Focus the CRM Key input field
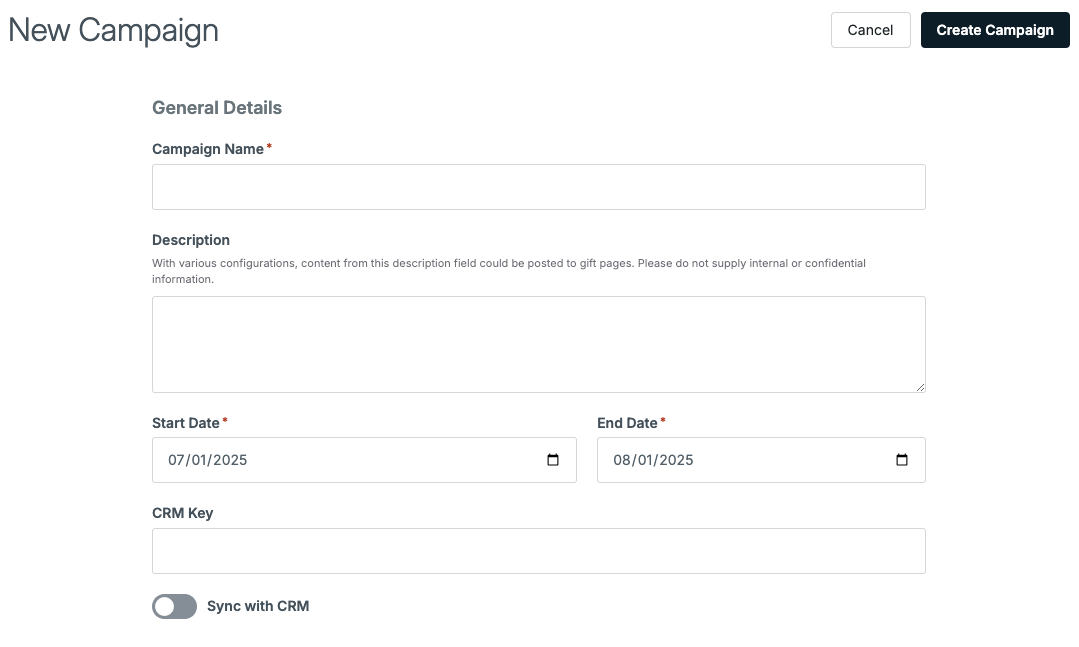 pos(539,551)
